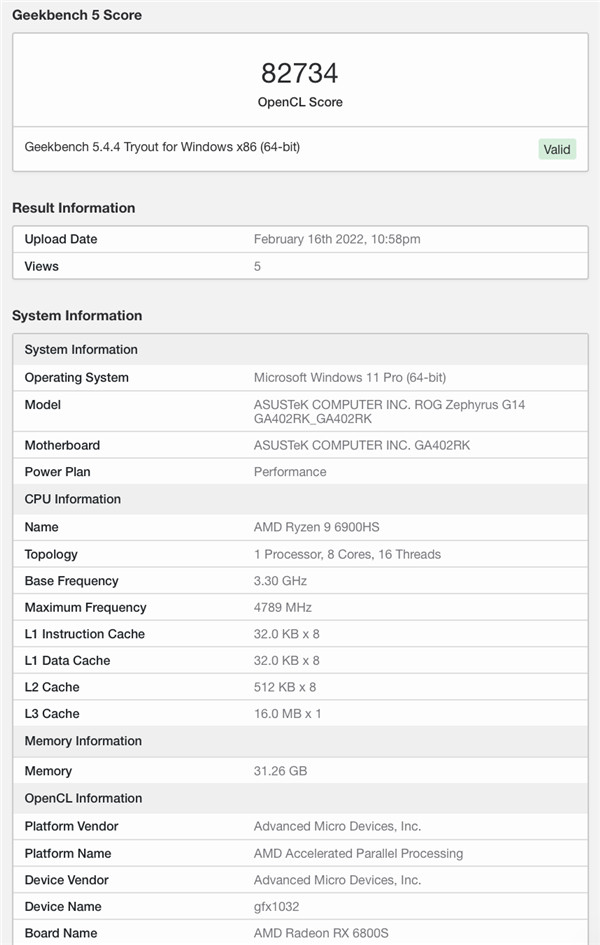The height and width of the screenshot is (945, 600).
Task: Click the Geekbench 5 Score heading
Action: (x=77, y=15)
